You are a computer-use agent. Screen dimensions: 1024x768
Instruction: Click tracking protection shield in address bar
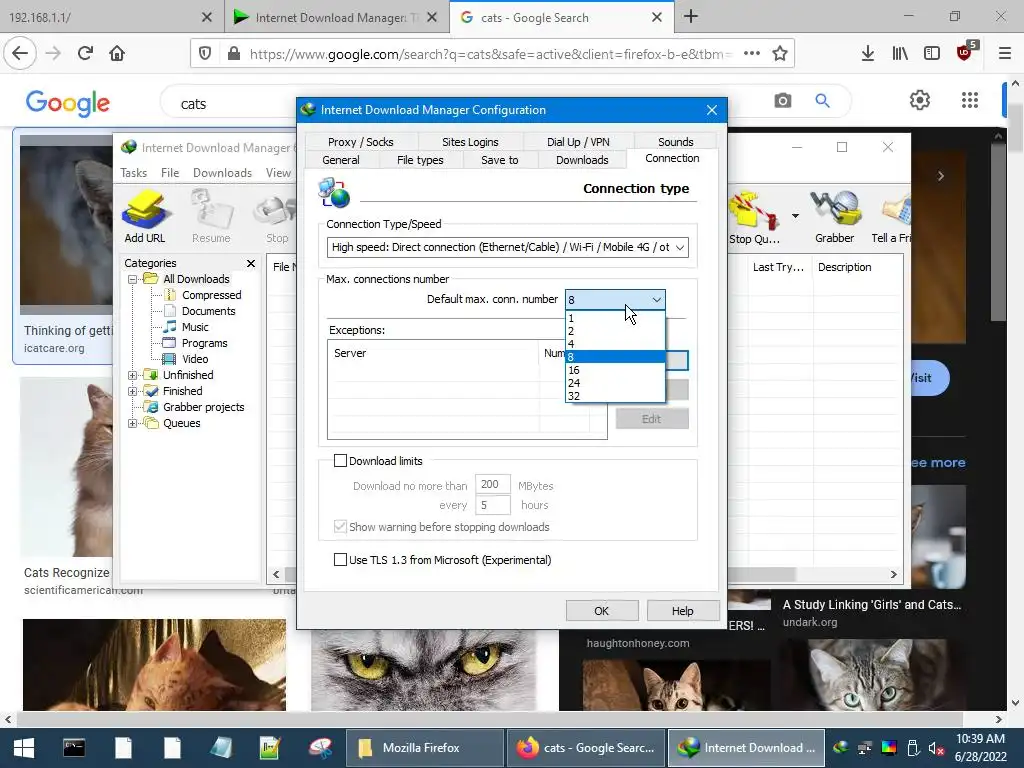(x=205, y=54)
